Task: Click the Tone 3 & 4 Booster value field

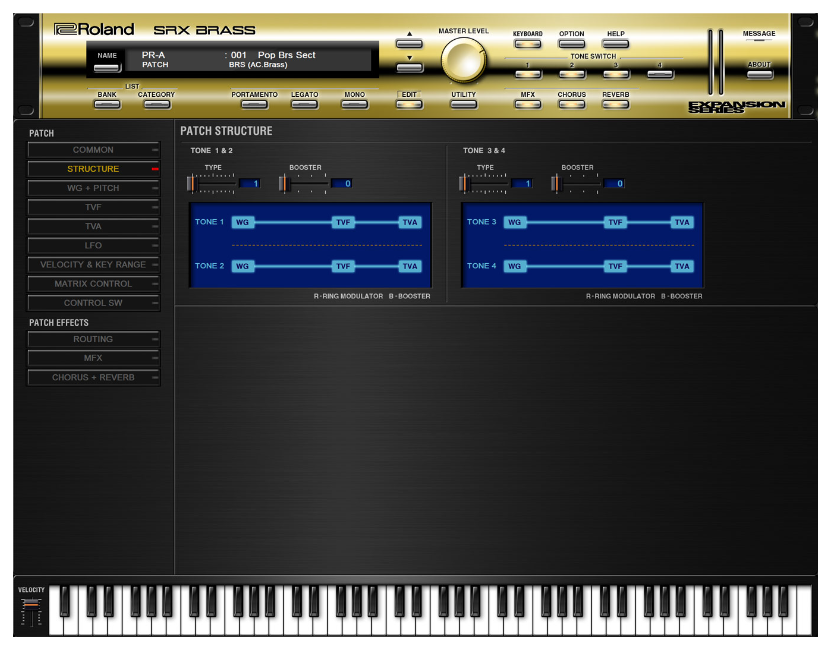Action: [614, 183]
